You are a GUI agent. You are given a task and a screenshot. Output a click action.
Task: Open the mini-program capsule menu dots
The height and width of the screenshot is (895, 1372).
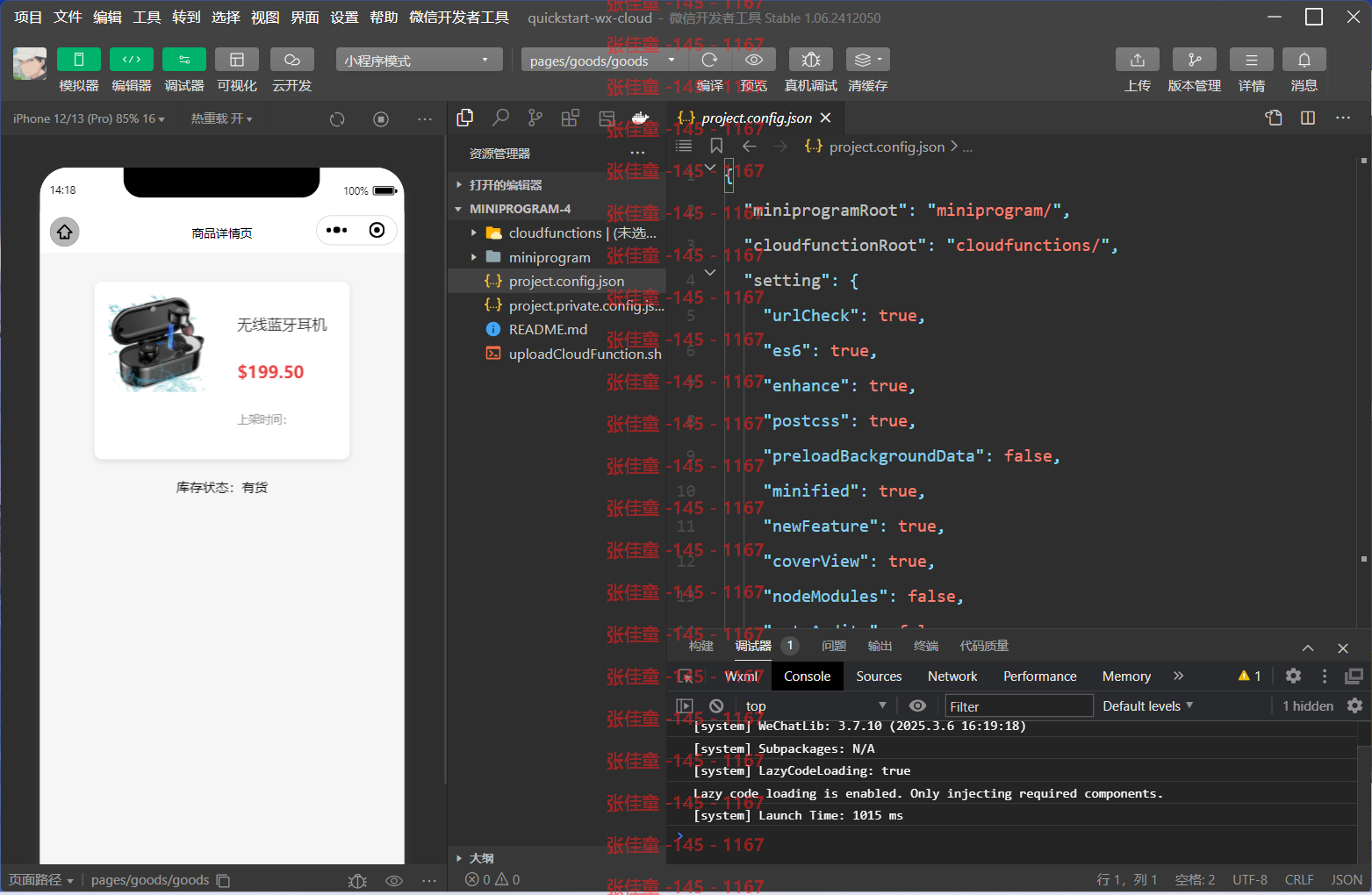coord(336,230)
